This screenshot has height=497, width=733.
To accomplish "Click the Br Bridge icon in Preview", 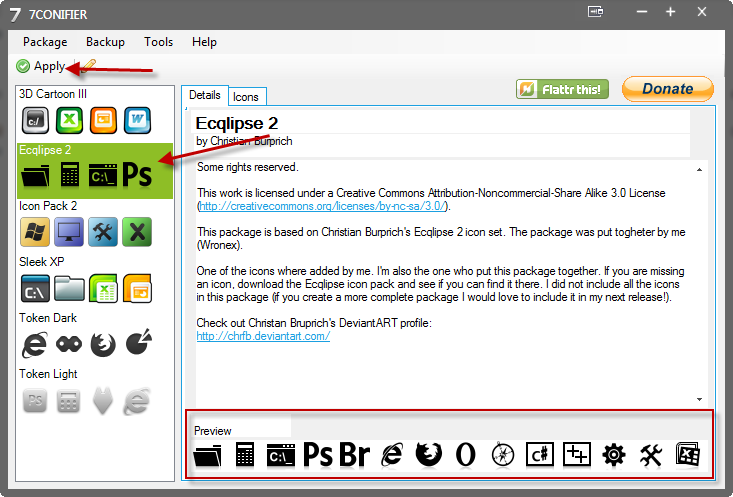I will click(x=355, y=455).
